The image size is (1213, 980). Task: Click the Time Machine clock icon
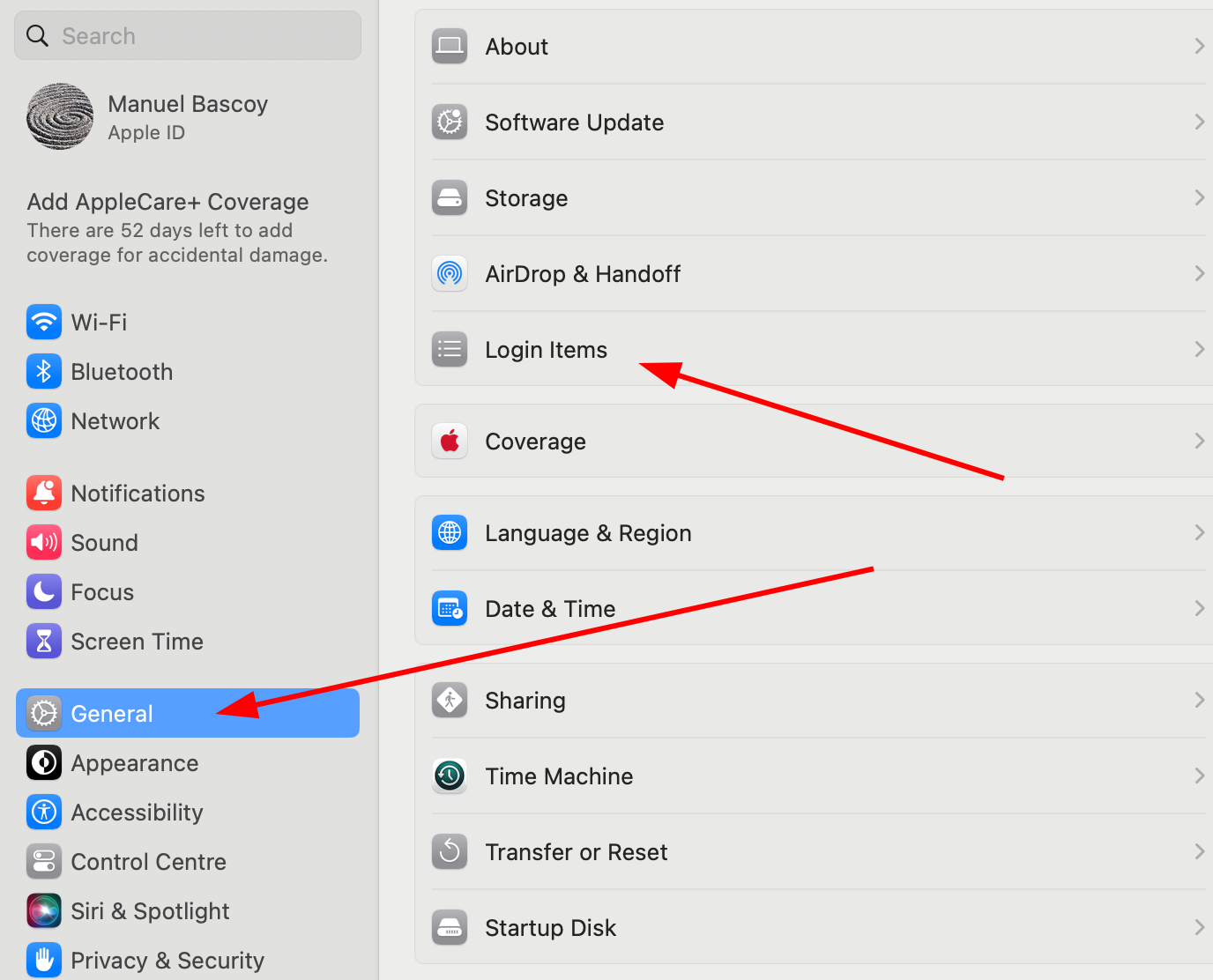pyautogui.click(x=450, y=776)
